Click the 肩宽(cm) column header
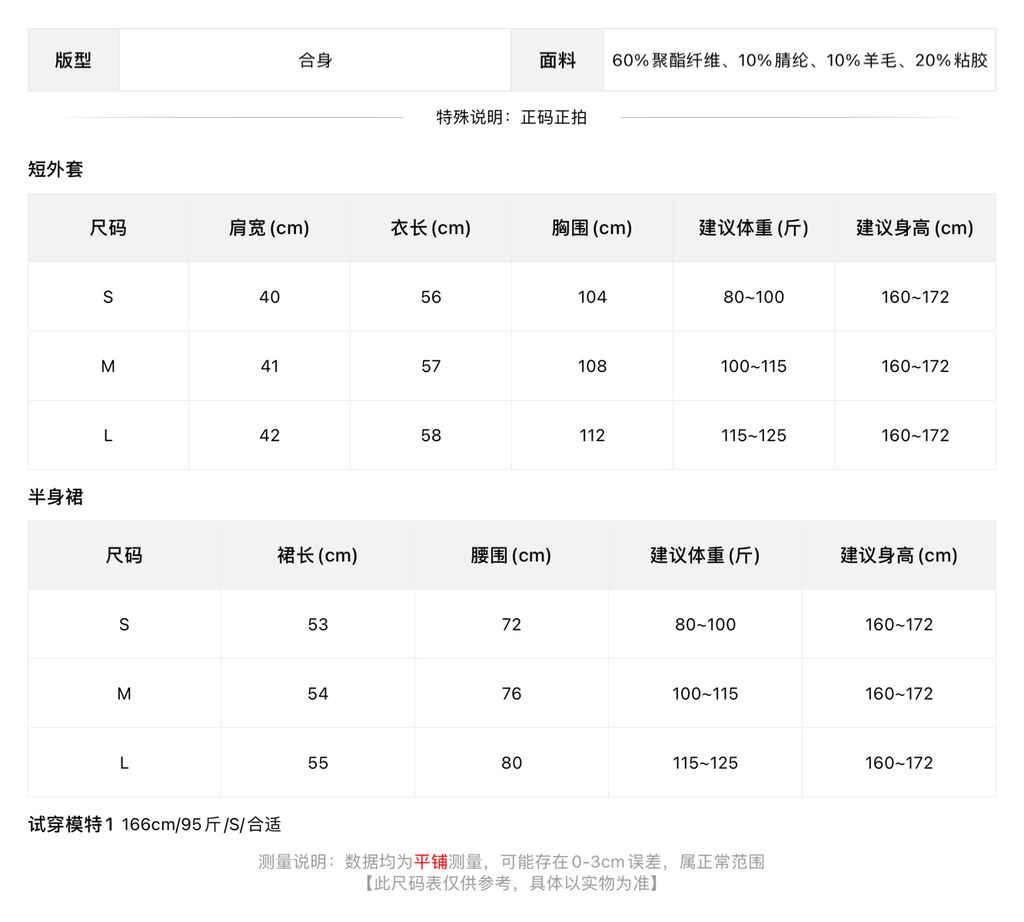1024x922 pixels. pos(269,228)
